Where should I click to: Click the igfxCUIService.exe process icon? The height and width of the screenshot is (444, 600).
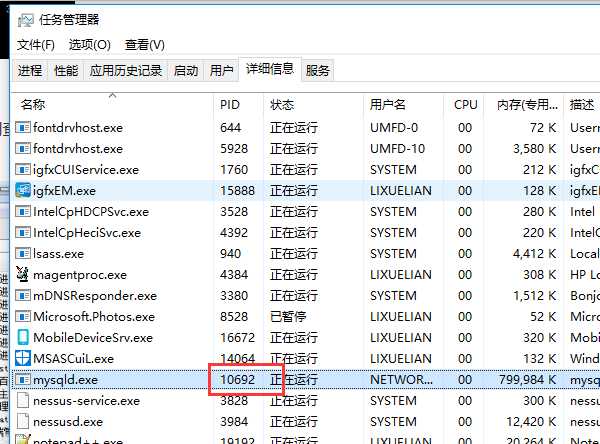[23, 170]
